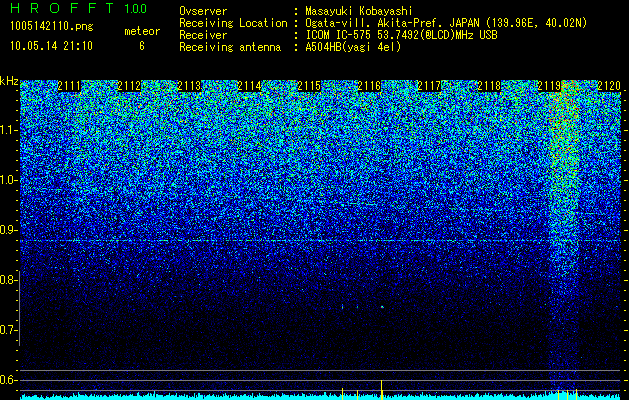Click the 2111 time label
Screen dimensions: 629x400
[x=69, y=86]
